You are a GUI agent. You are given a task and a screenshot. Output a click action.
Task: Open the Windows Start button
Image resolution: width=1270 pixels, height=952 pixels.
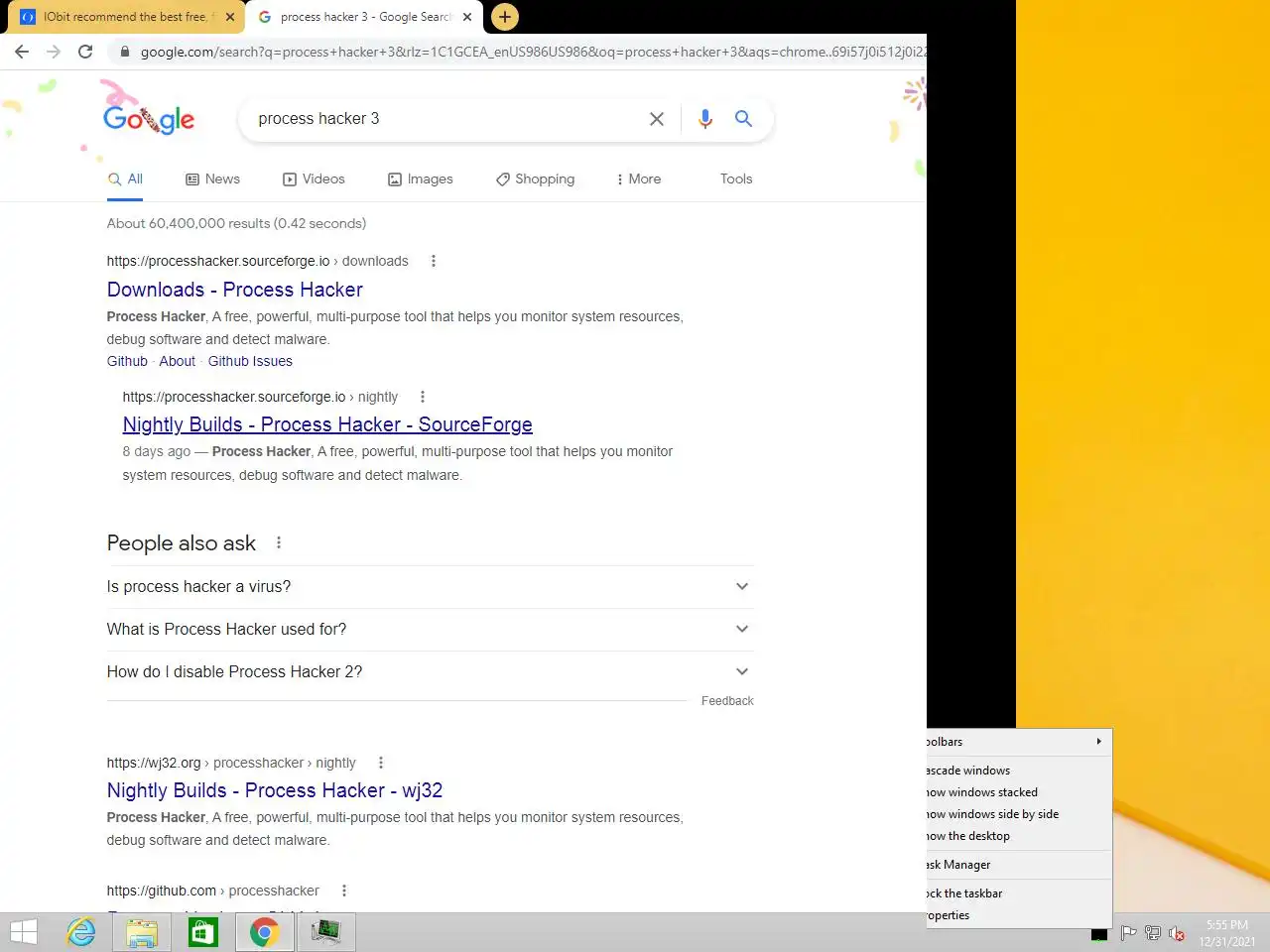click(24, 932)
